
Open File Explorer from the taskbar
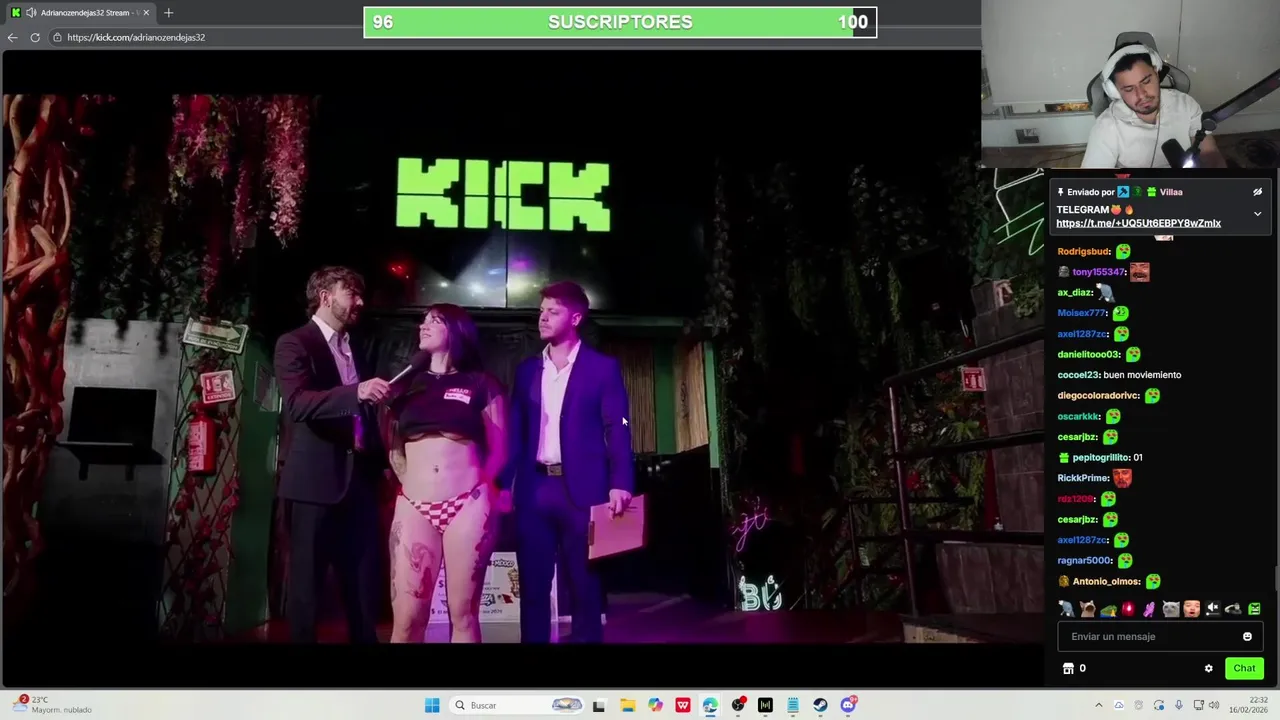click(627, 705)
